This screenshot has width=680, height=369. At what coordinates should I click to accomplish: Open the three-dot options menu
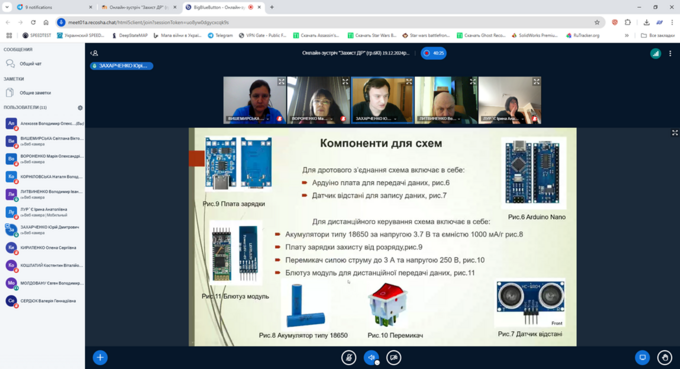670,53
